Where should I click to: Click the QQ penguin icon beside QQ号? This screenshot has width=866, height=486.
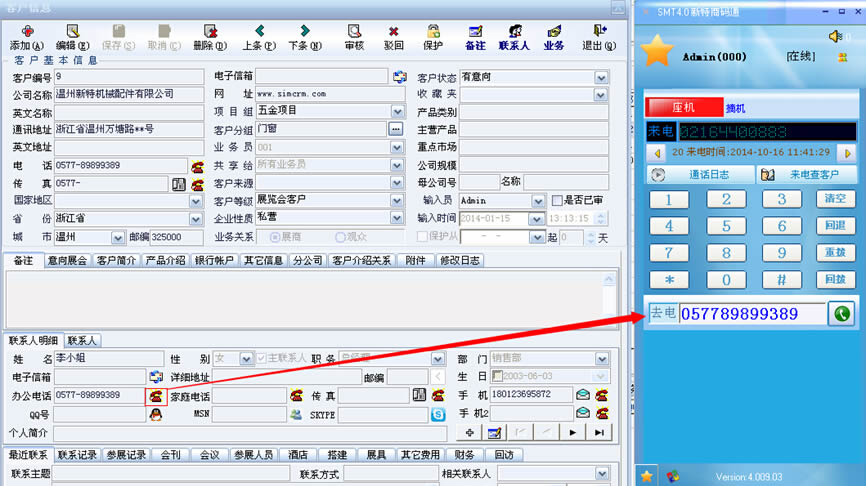coord(155,413)
